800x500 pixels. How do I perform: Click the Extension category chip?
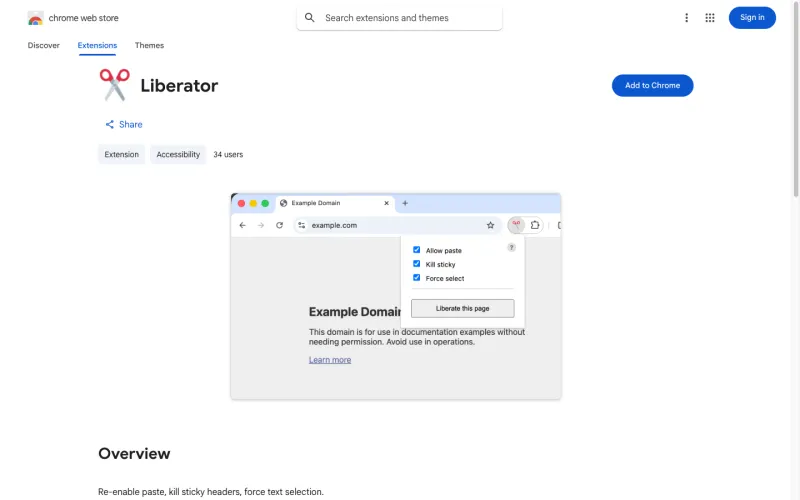coord(121,155)
